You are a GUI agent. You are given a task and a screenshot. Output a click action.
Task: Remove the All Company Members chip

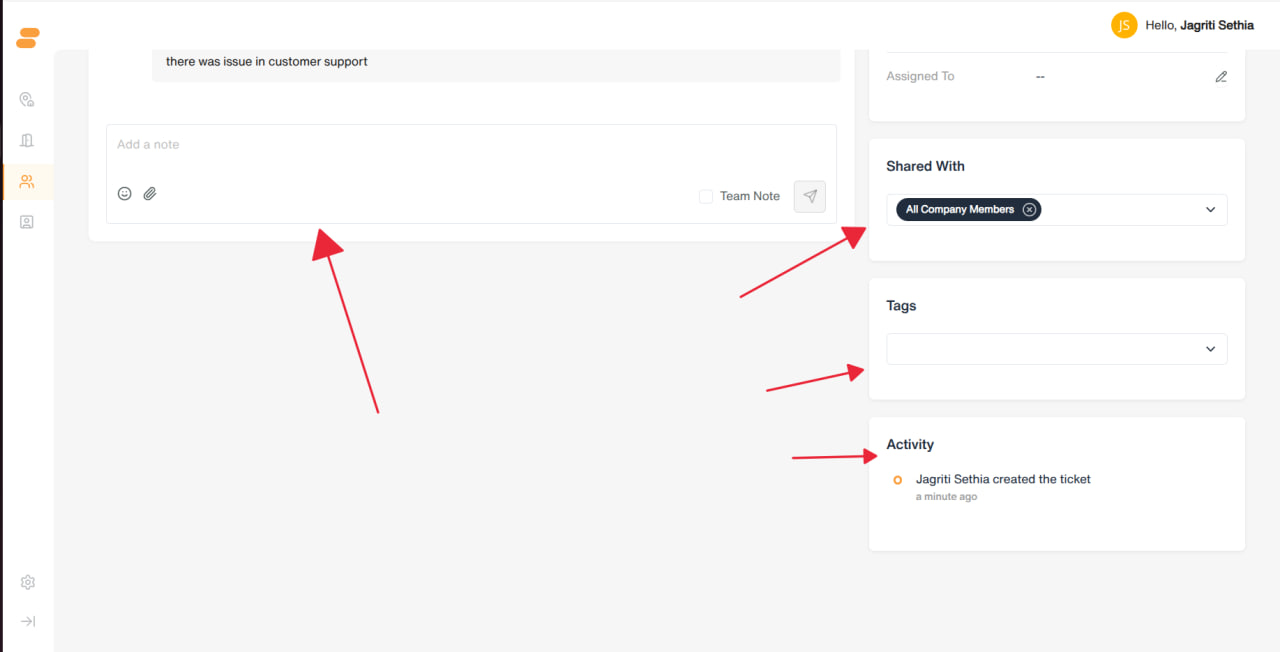click(1029, 210)
